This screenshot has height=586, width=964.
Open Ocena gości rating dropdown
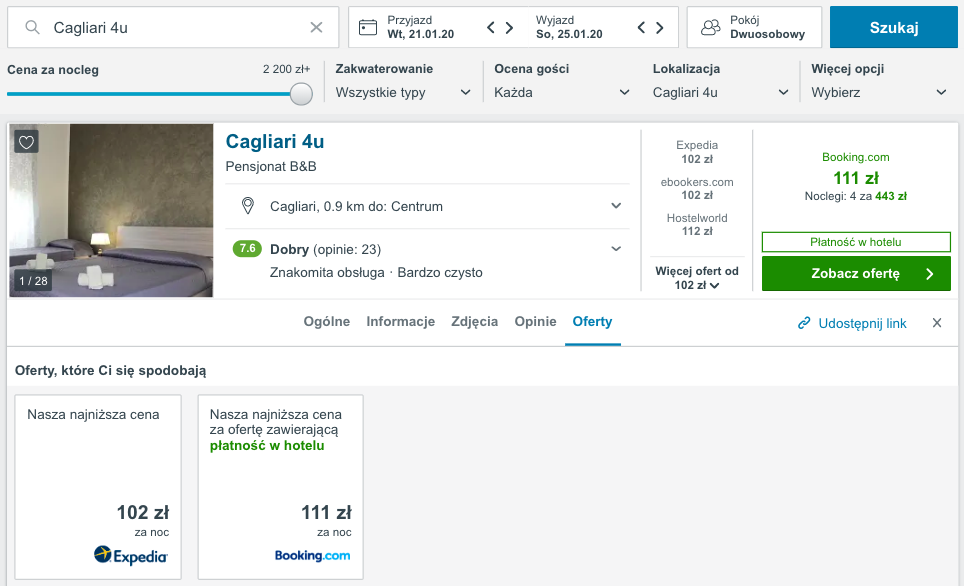(x=562, y=92)
